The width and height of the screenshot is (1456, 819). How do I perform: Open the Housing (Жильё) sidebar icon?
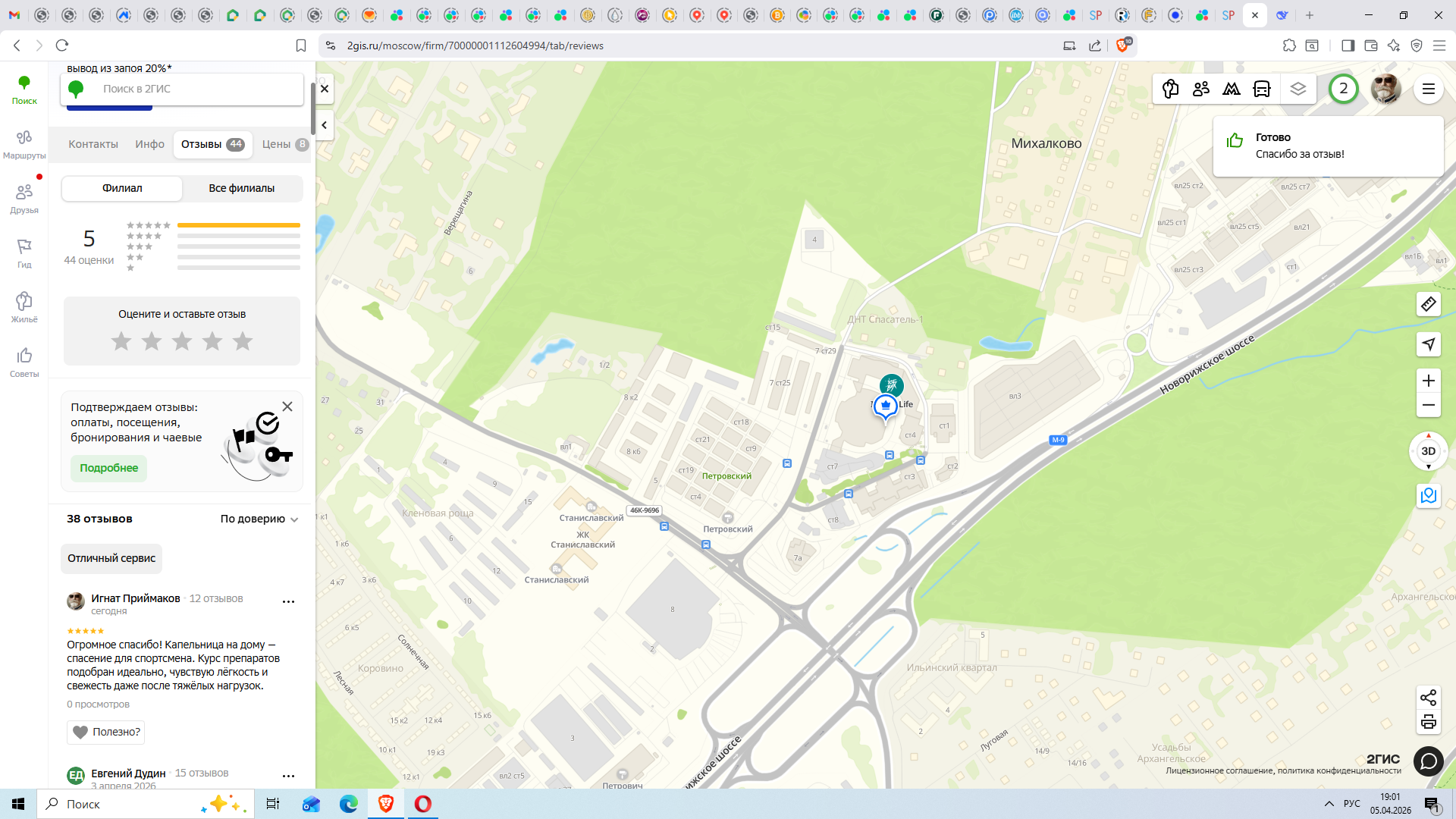point(24,307)
